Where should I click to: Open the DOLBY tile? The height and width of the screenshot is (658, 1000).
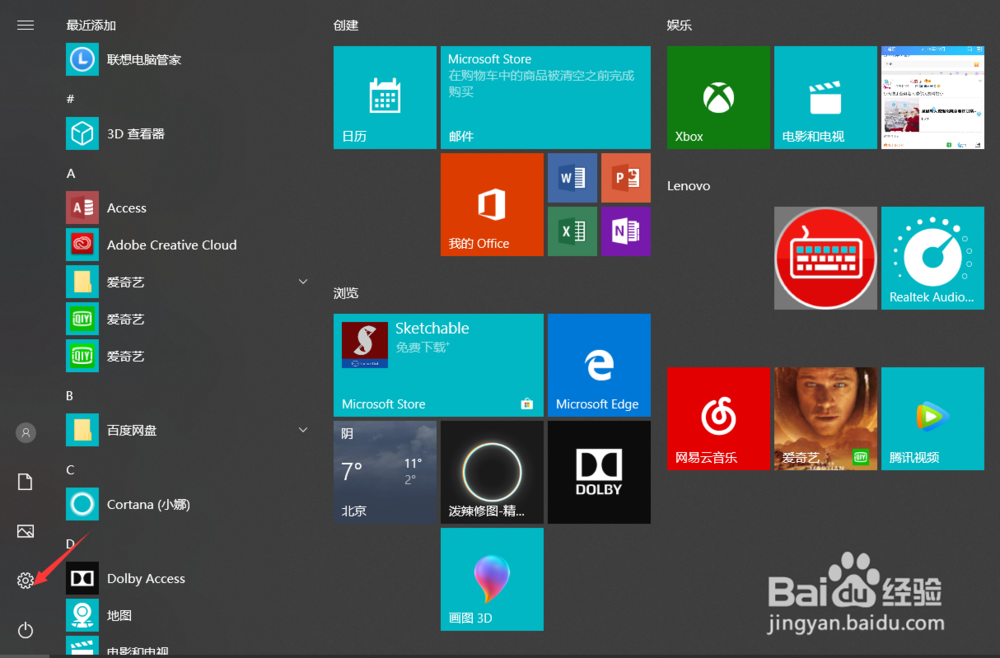pos(599,472)
